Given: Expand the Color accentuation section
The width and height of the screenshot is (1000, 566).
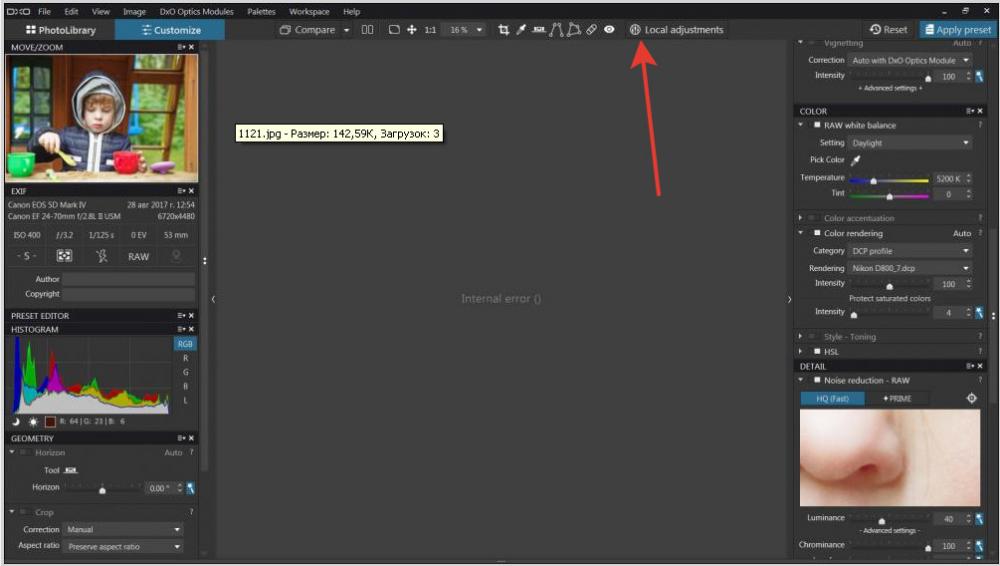Looking at the screenshot, I should (800, 218).
